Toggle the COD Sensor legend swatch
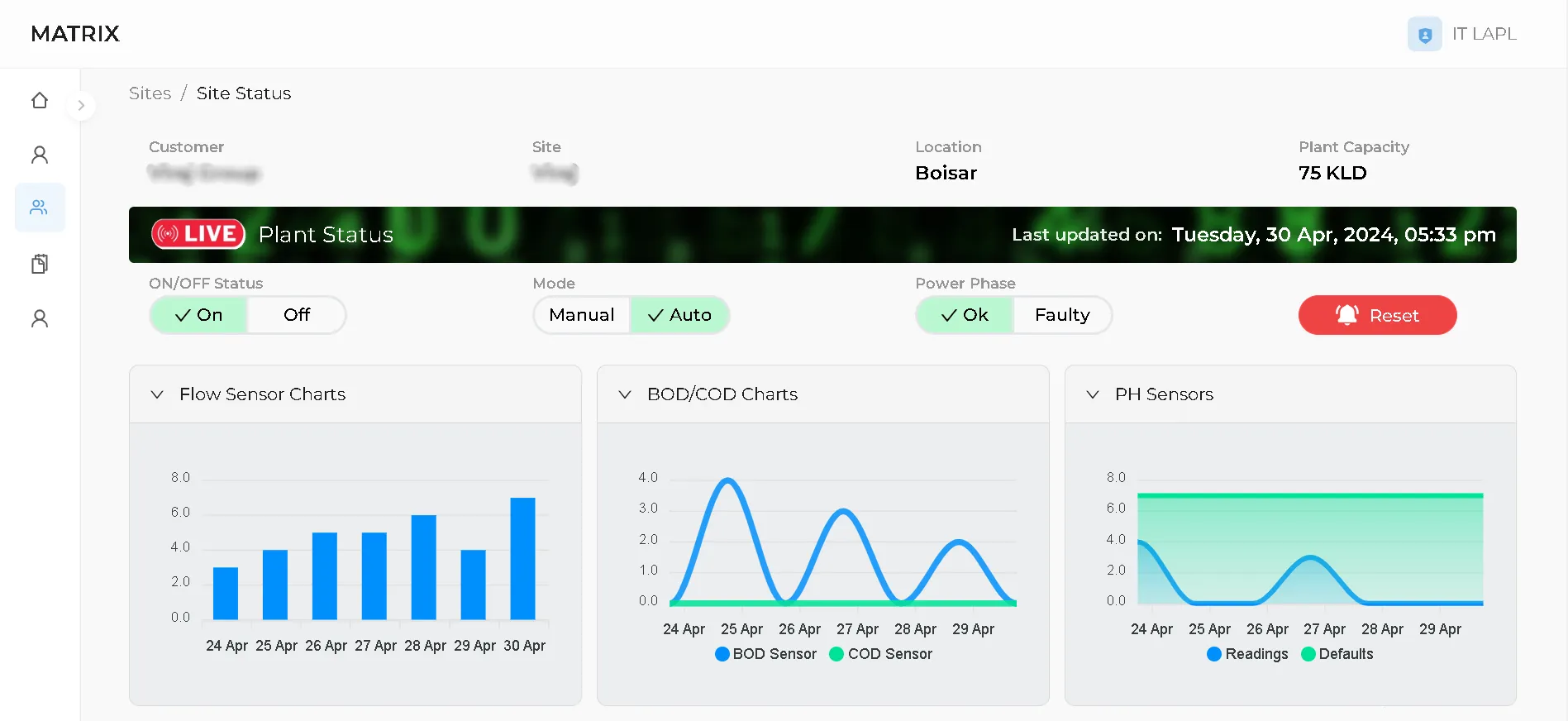This screenshot has width=1568, height=721. (x=836, y=654)
